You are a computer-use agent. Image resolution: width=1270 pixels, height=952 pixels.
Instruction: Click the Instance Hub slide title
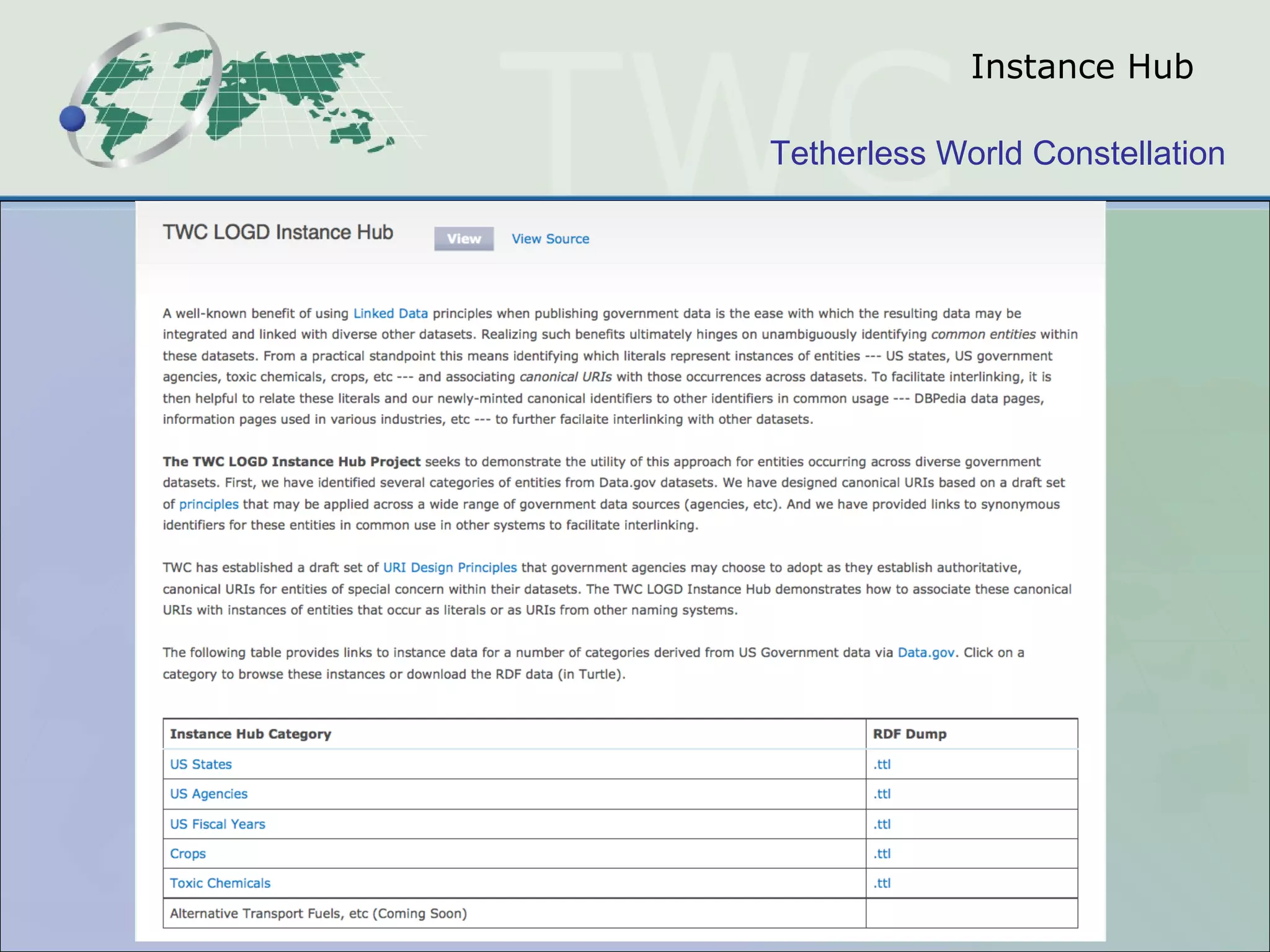1081,66
